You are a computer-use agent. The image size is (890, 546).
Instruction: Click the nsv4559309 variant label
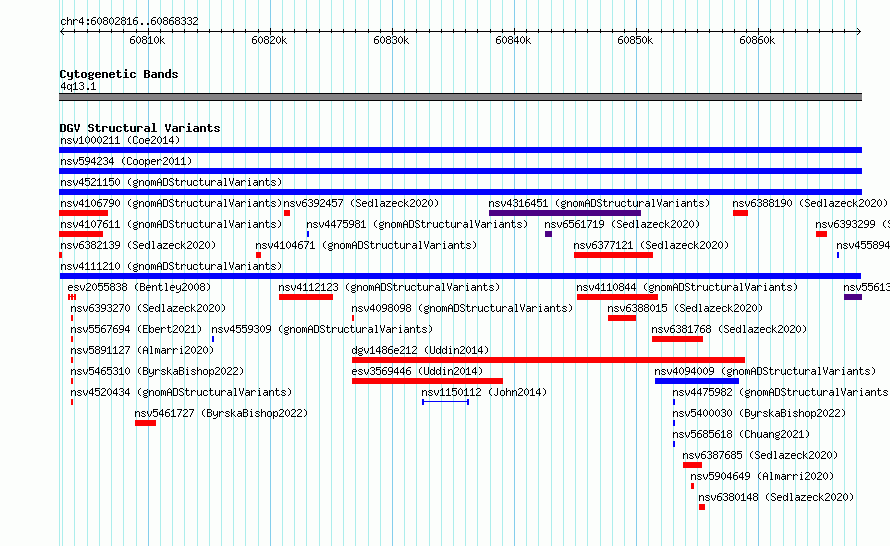pyautogui.click(x=322, y=329)
